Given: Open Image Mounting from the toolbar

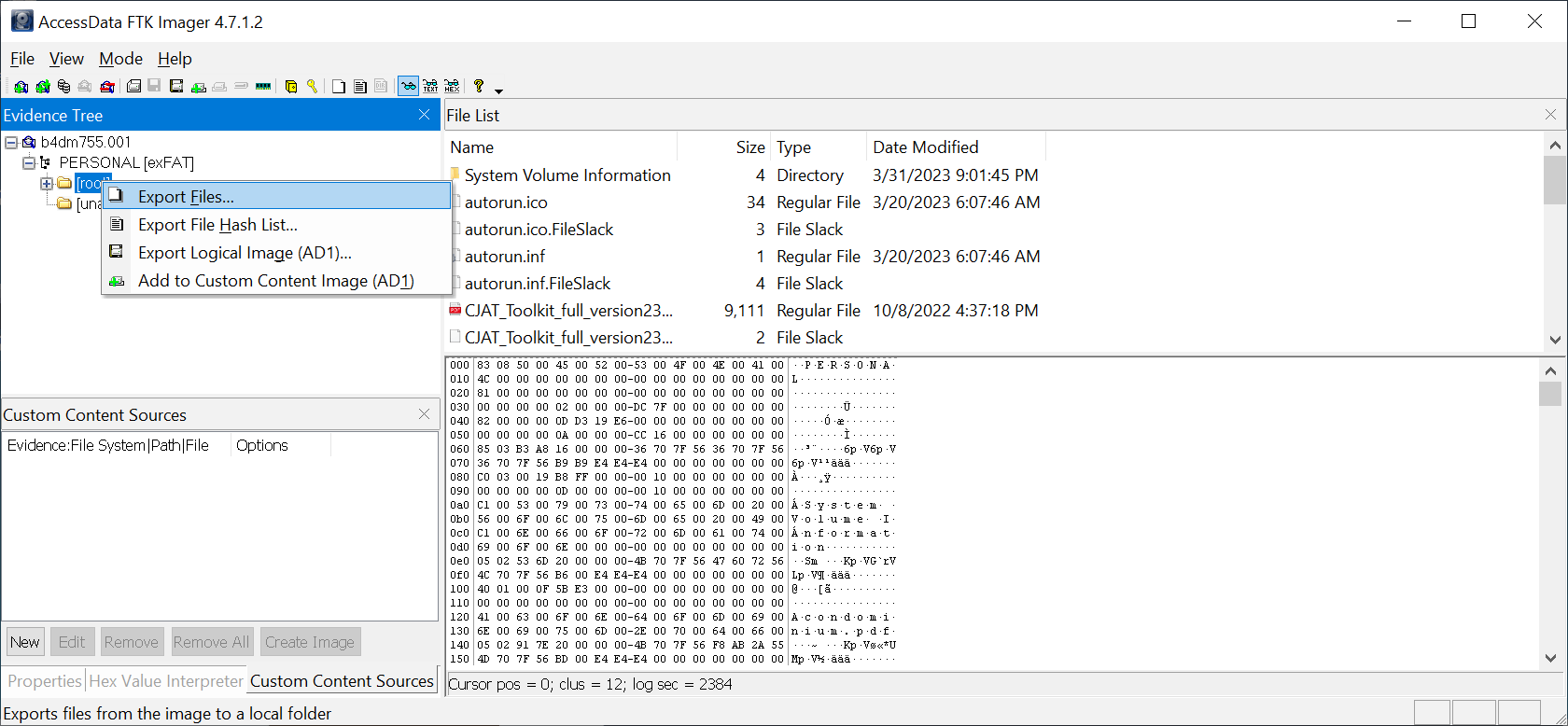Looking at the screenshot, I should 63,87.
